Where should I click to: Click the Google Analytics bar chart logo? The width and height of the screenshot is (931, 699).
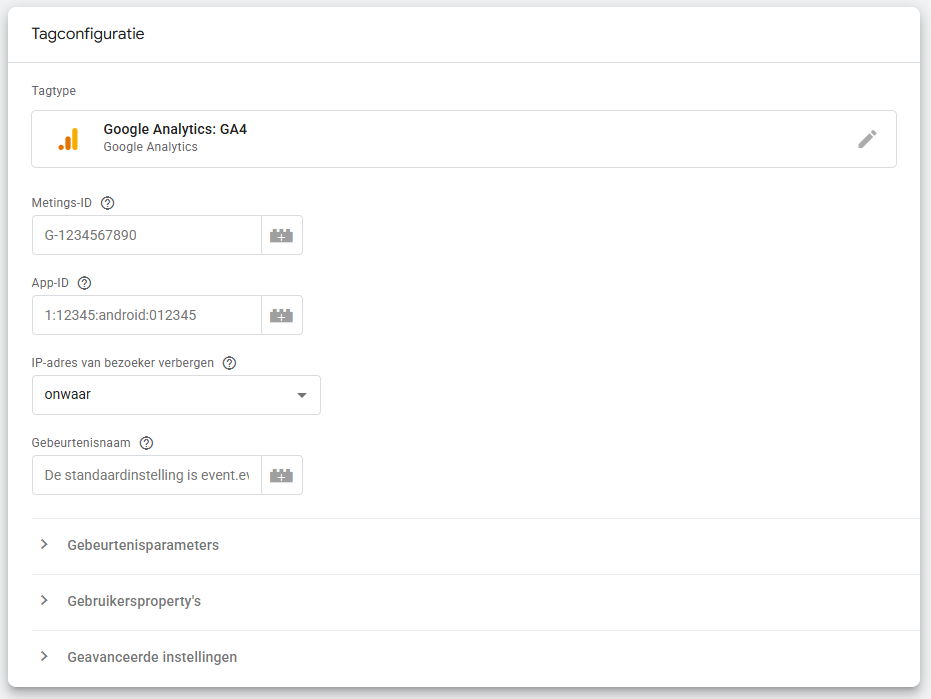(68, 139)
